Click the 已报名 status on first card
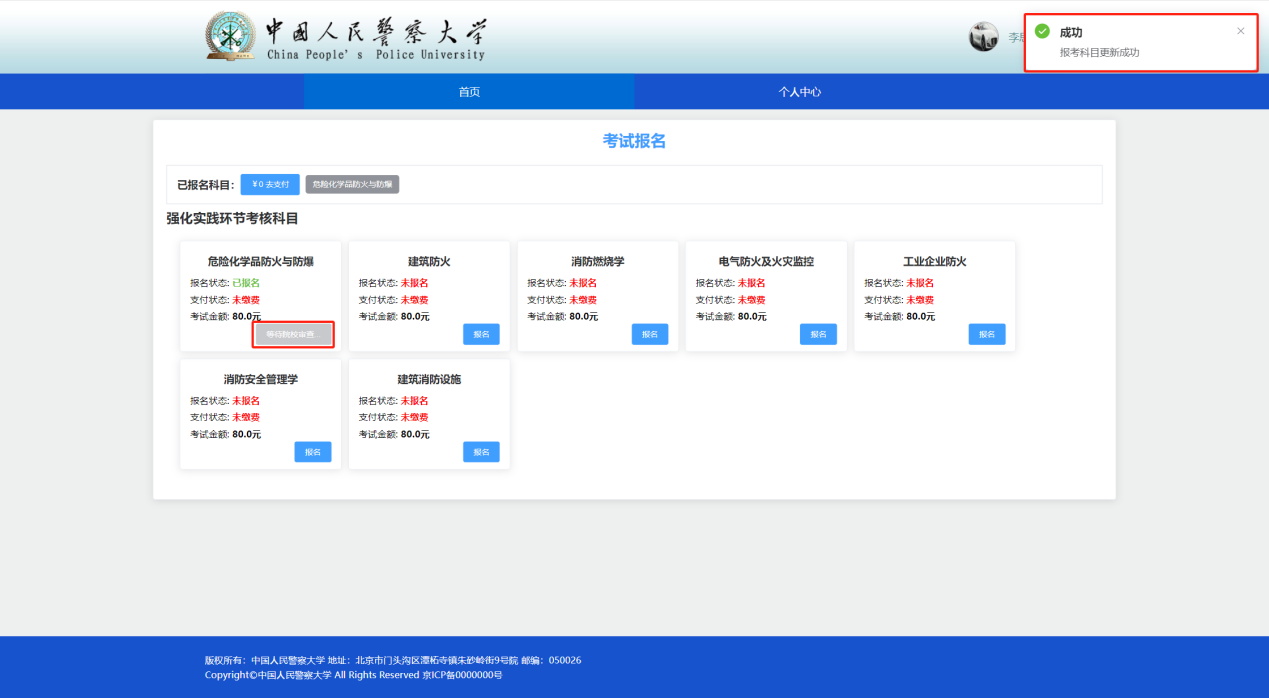Screen dimensions: 1269x698 (246, 283)
